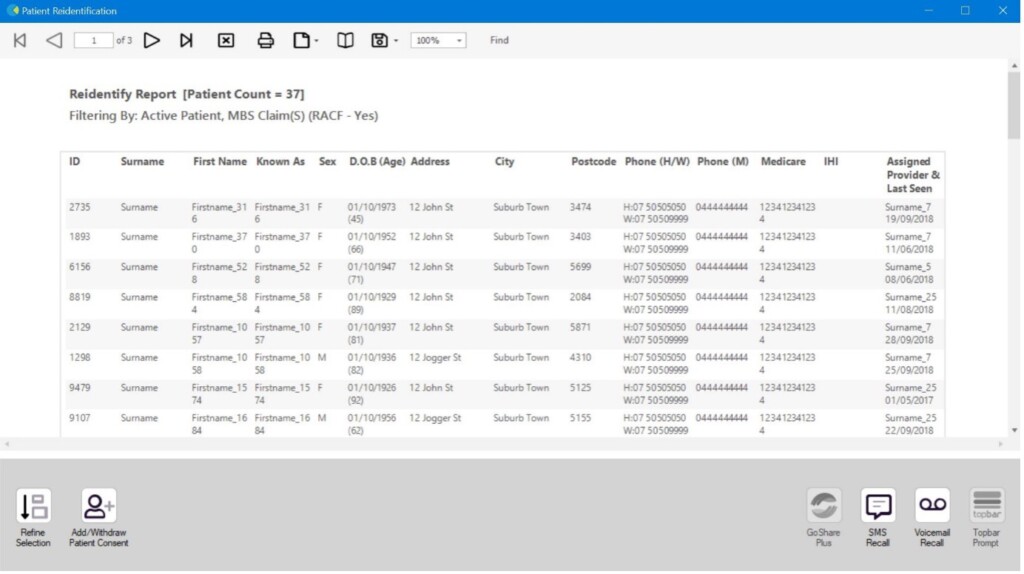The width and height of the screenshot is (1024, 574).
Task: Go to the previous report page
Action: [54, 41]
